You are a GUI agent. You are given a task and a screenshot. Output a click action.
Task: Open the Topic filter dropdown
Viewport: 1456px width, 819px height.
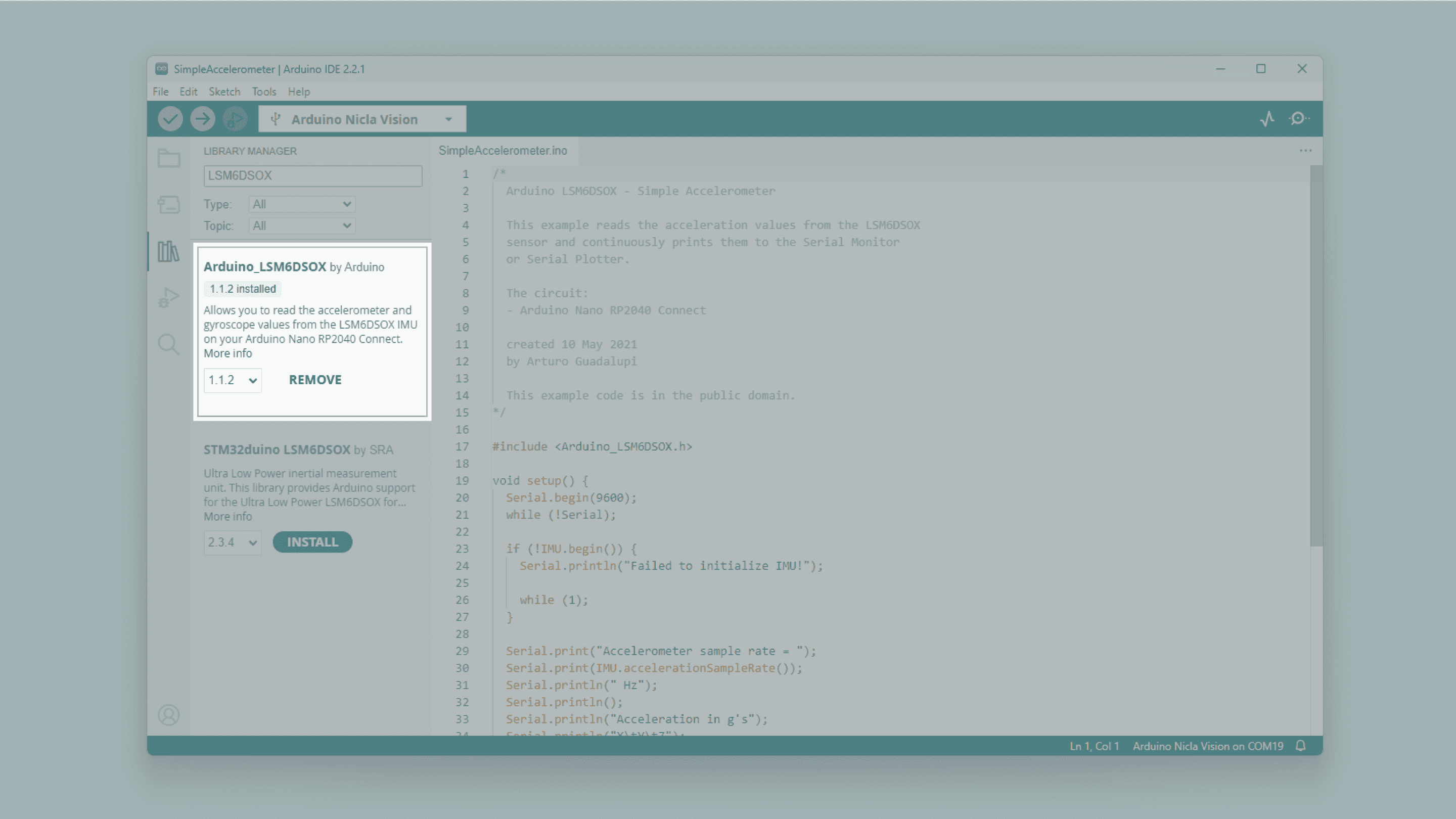coord(302,225)
